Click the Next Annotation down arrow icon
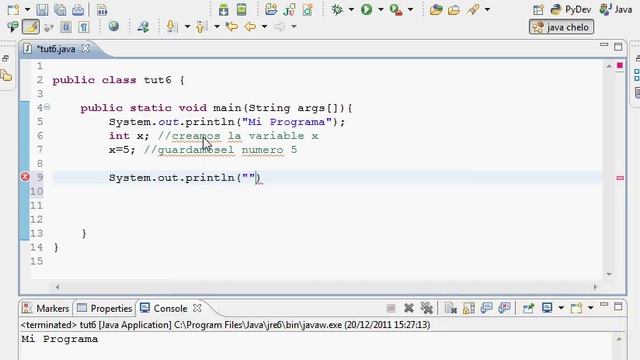The width and height of the screenshot is (640, 360). point(171,27)
